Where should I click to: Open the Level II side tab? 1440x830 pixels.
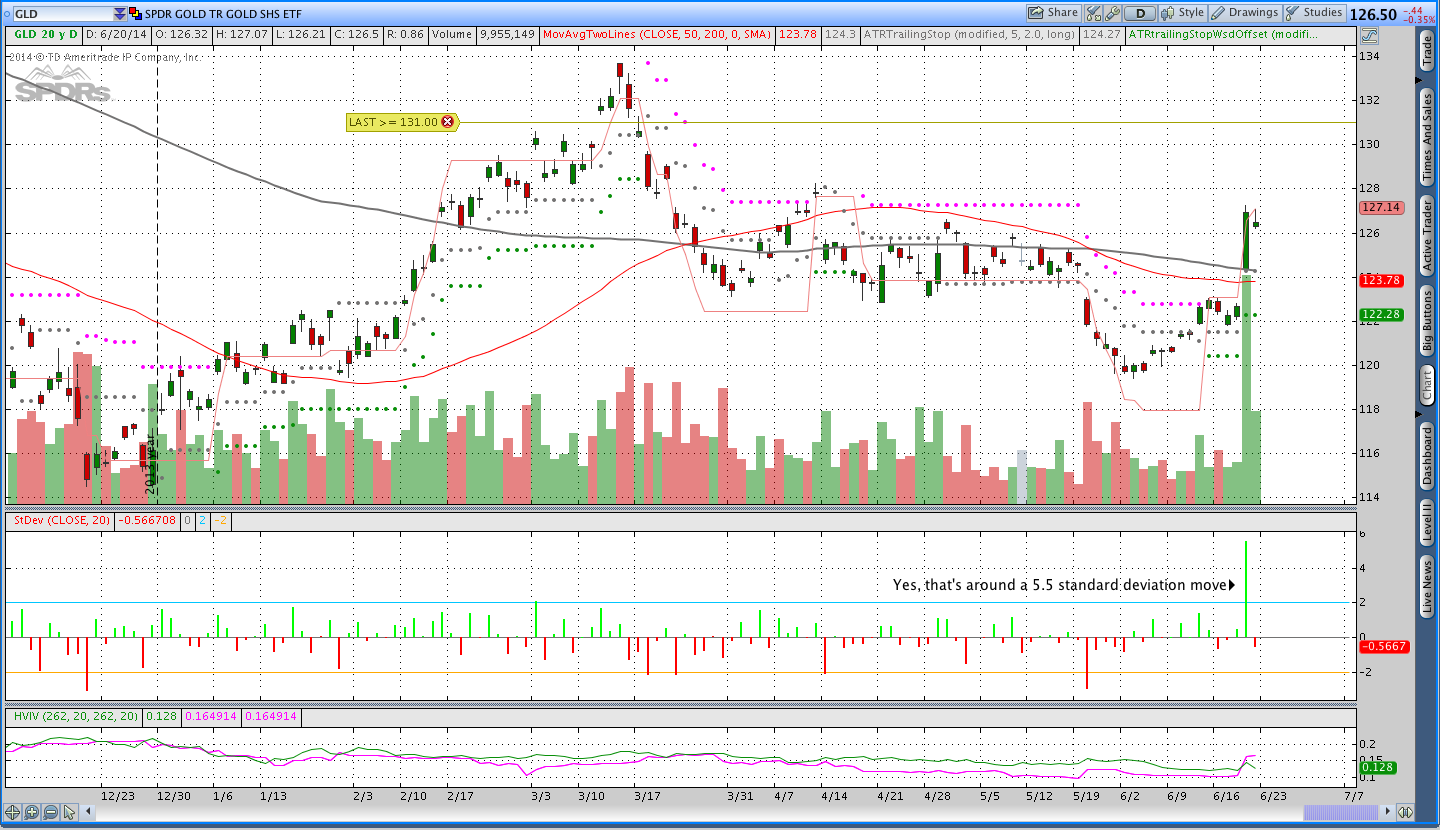tap(1427, 523)
